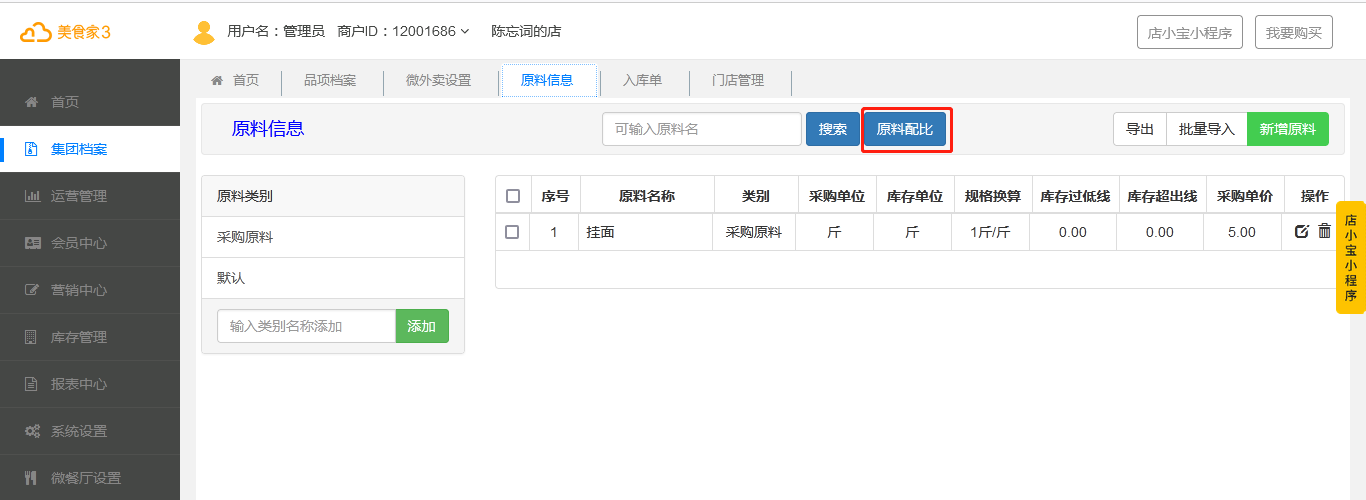Open 首页 in the left sidebar
Viewport: 1366px width, 500px height.
(65, 102)
